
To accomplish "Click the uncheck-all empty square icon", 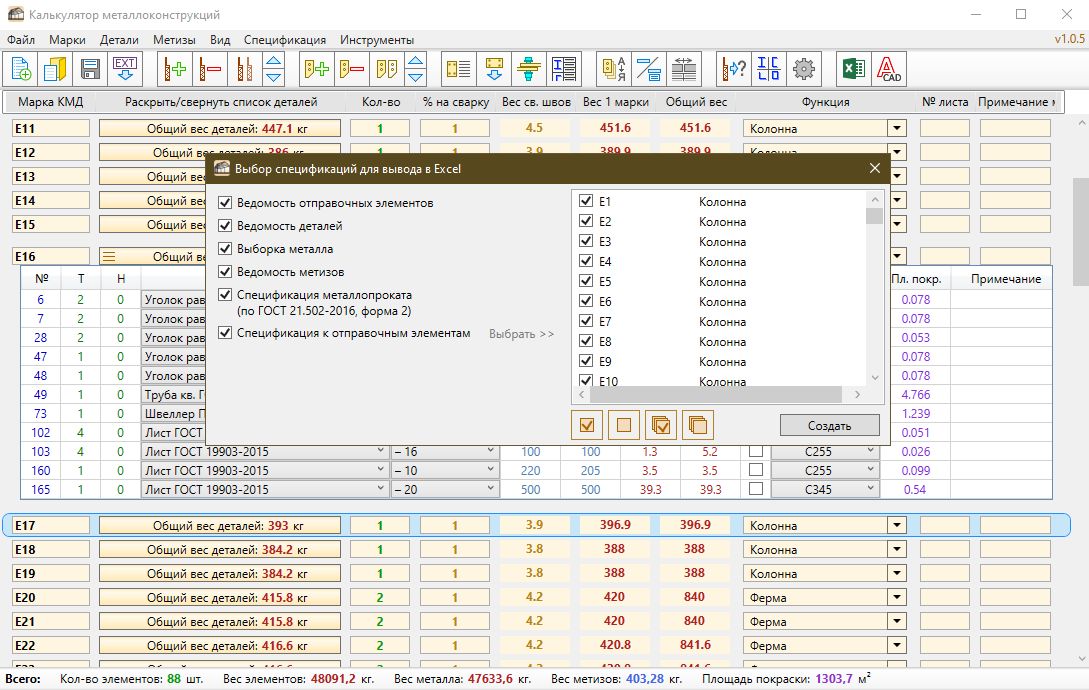I will coord(624,425).
